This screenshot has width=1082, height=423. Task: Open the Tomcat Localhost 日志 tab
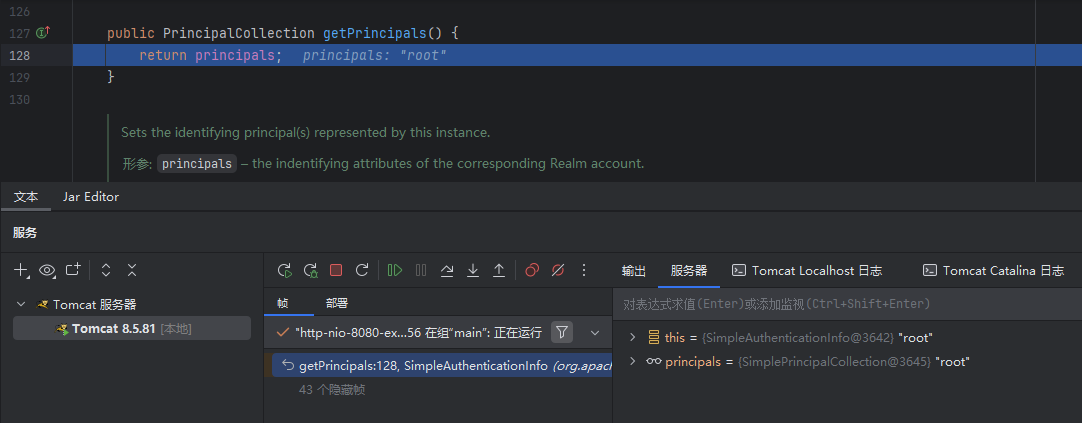click(x=807, y=270)
